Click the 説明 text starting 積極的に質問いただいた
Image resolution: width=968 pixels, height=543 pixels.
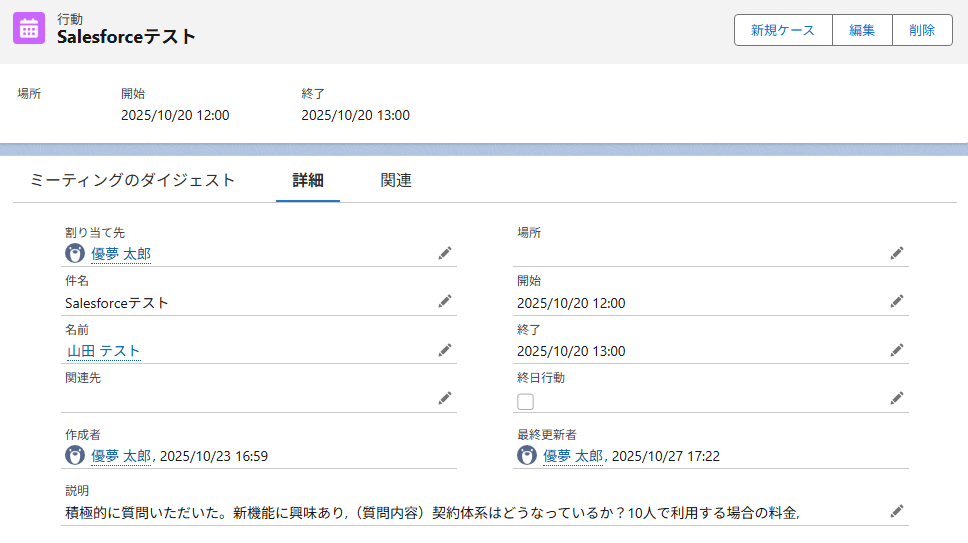432,513
